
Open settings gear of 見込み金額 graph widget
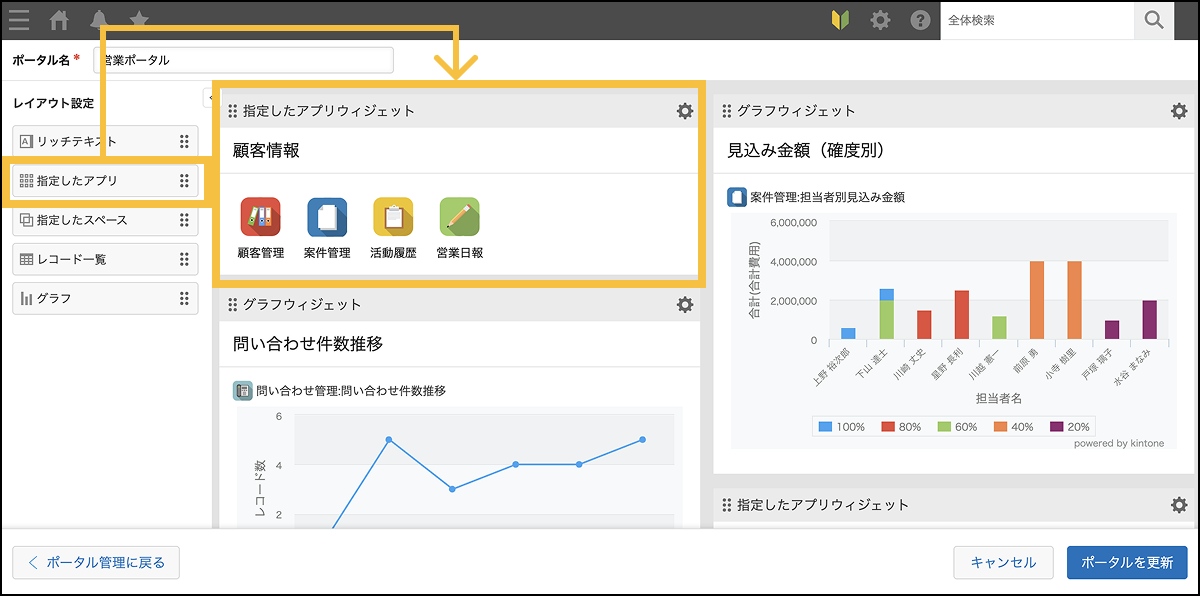point(1179,111)
